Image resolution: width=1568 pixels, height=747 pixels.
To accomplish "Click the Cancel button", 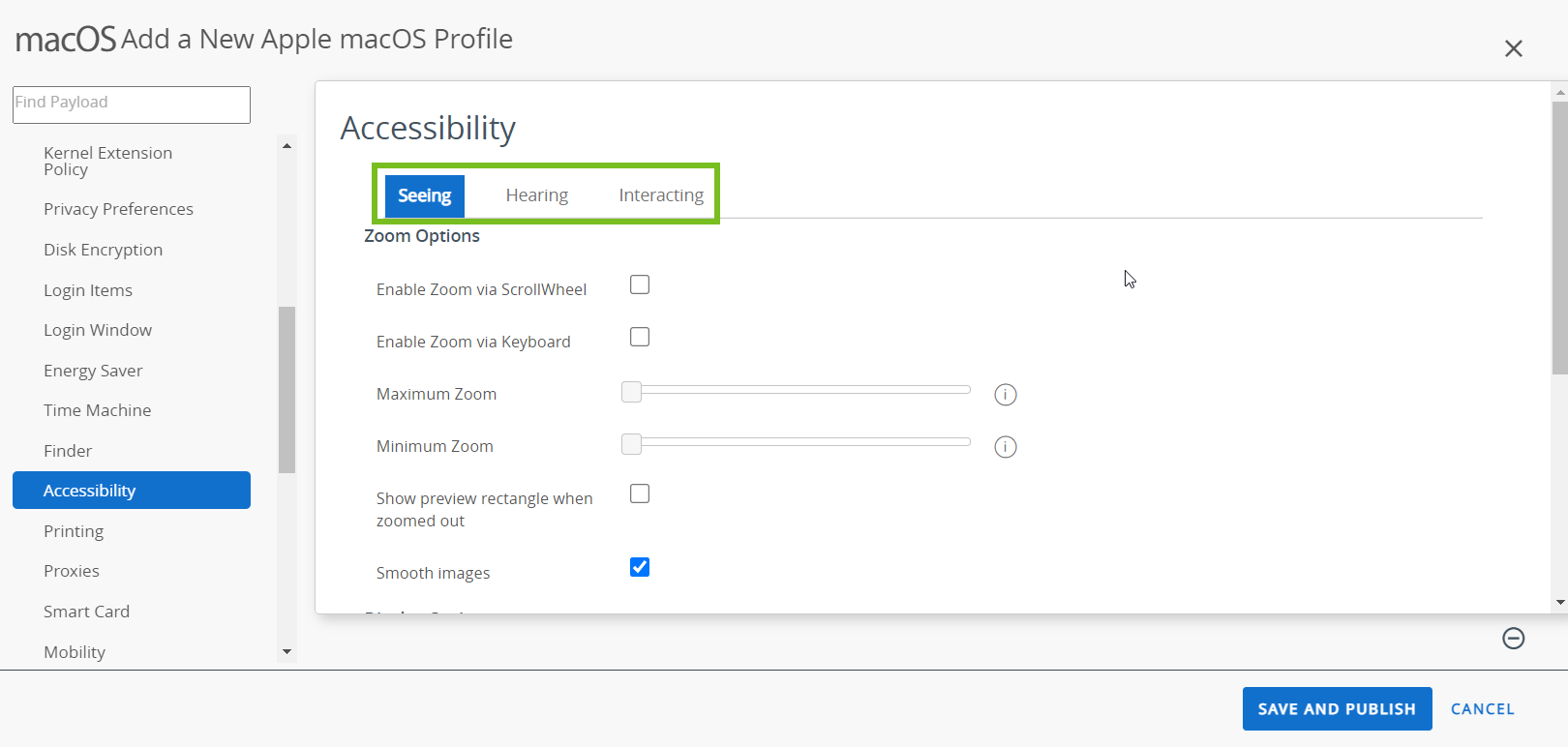I will click(x=1482, y=709).
